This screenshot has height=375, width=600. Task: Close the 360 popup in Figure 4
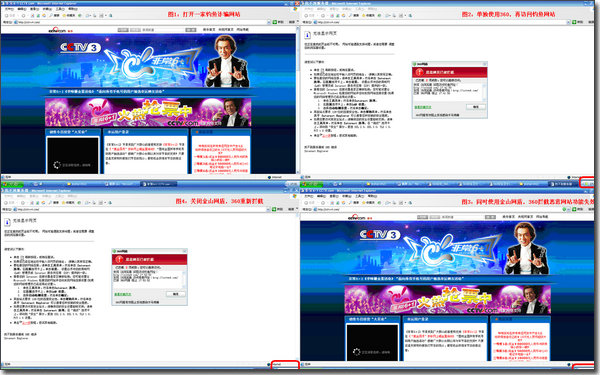pos(184,251)
